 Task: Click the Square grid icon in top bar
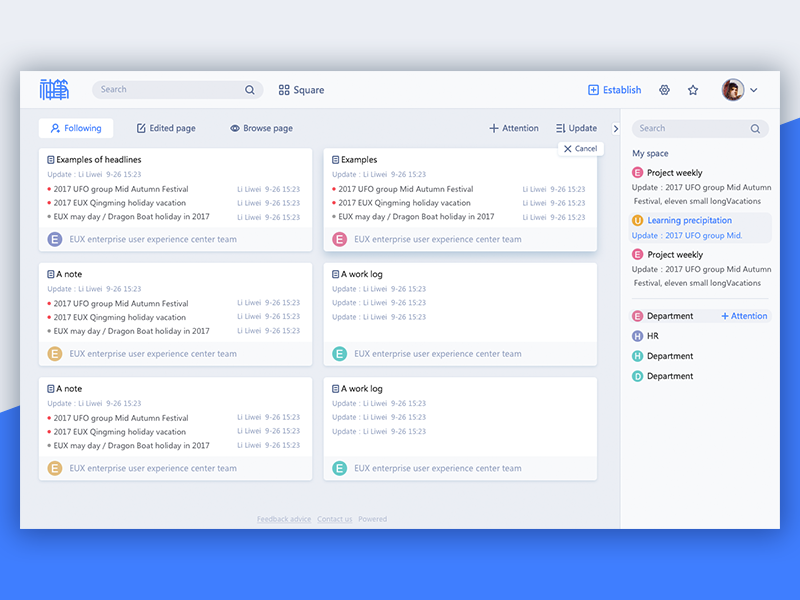coord(284,89)
